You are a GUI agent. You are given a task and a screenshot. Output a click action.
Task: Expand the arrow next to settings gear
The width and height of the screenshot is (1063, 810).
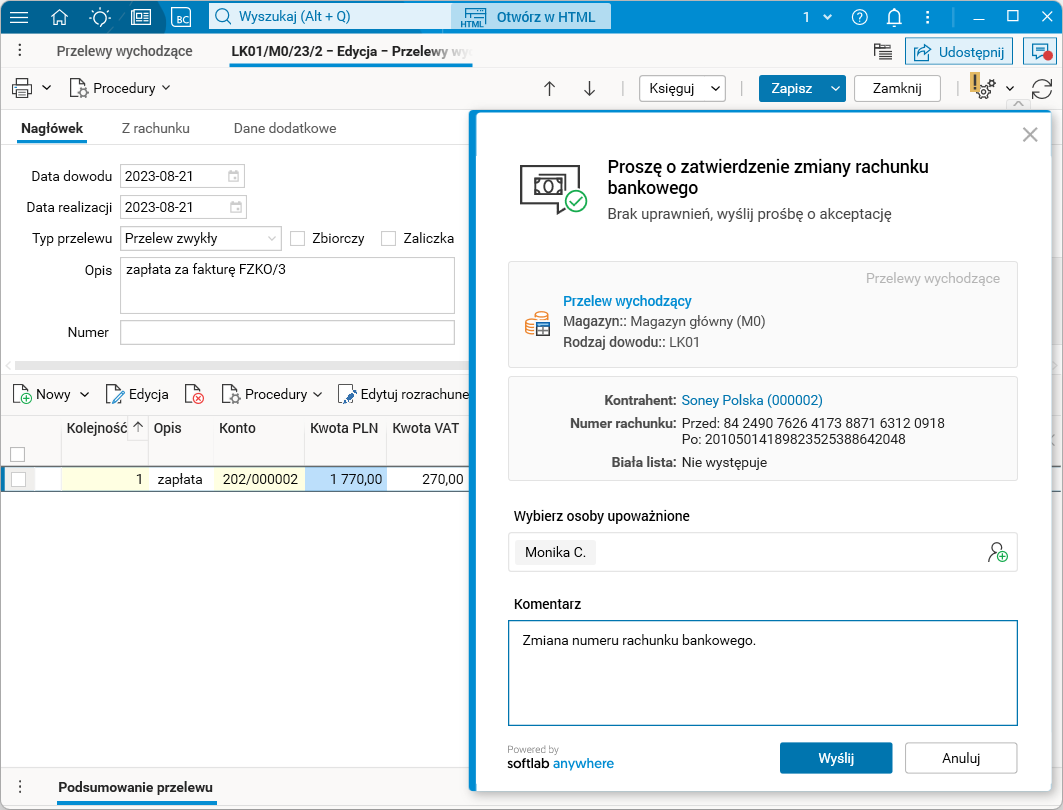pos(1010,88)
